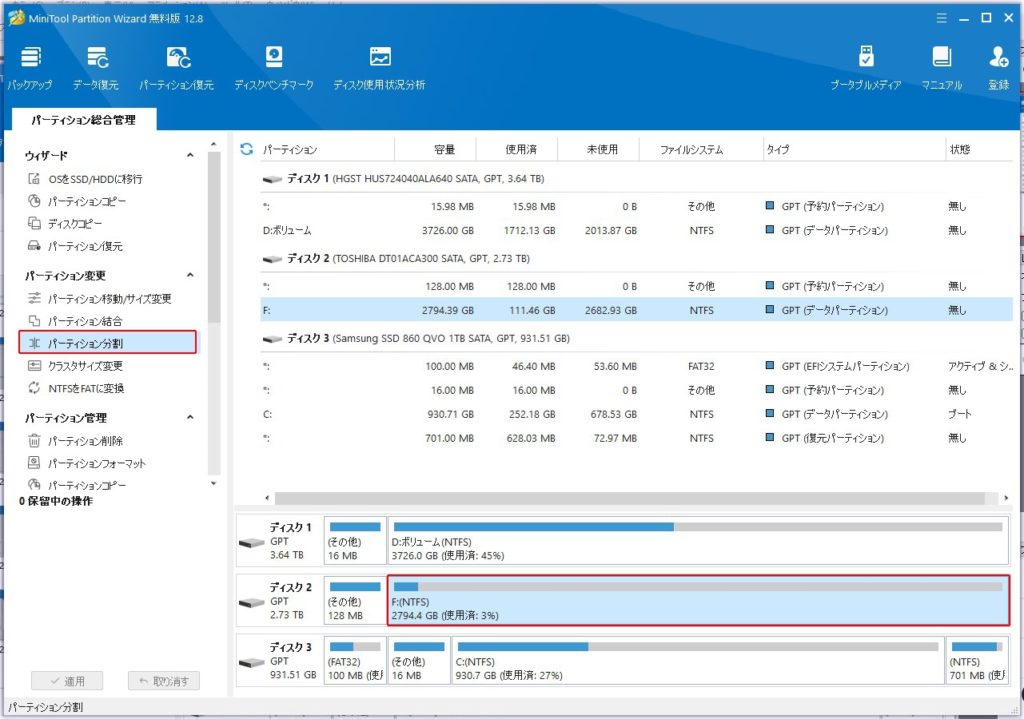Click the 取り消す undo button

click(x=164, y=681)
